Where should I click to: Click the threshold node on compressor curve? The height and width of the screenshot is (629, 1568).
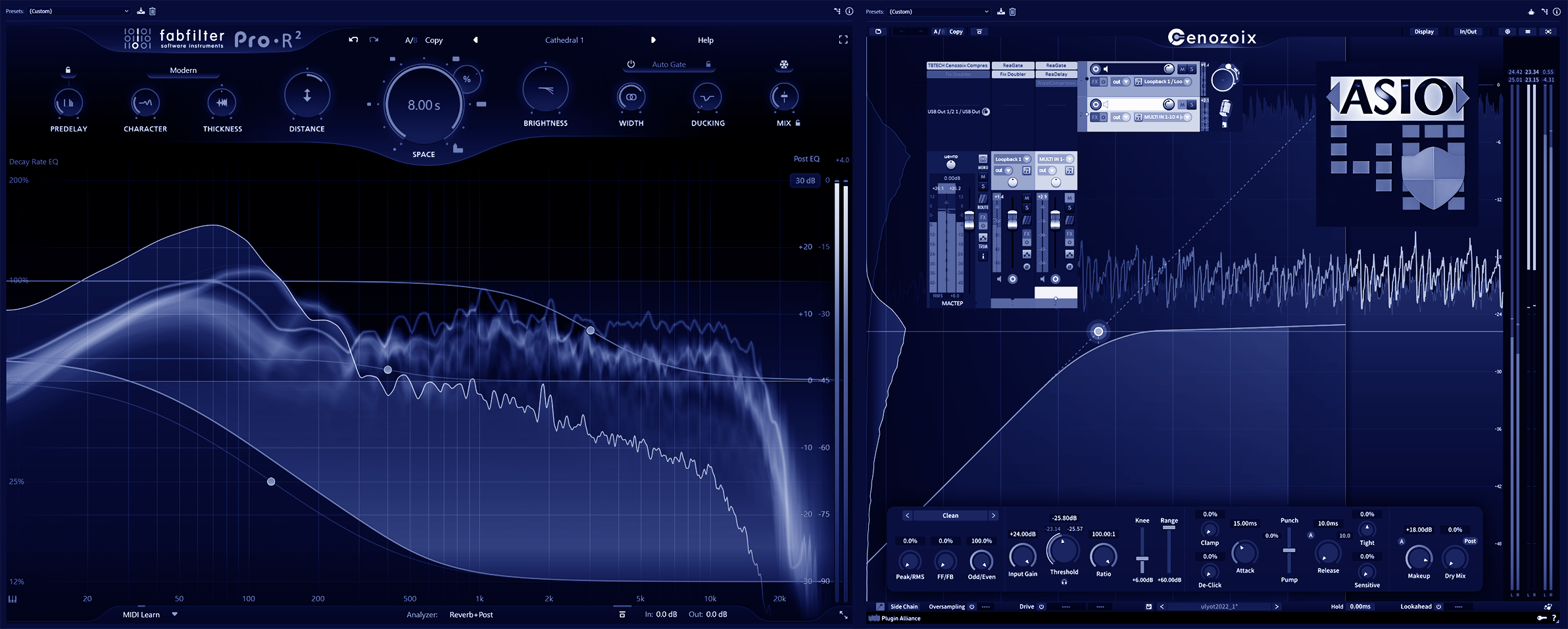tap(1098, 332)
